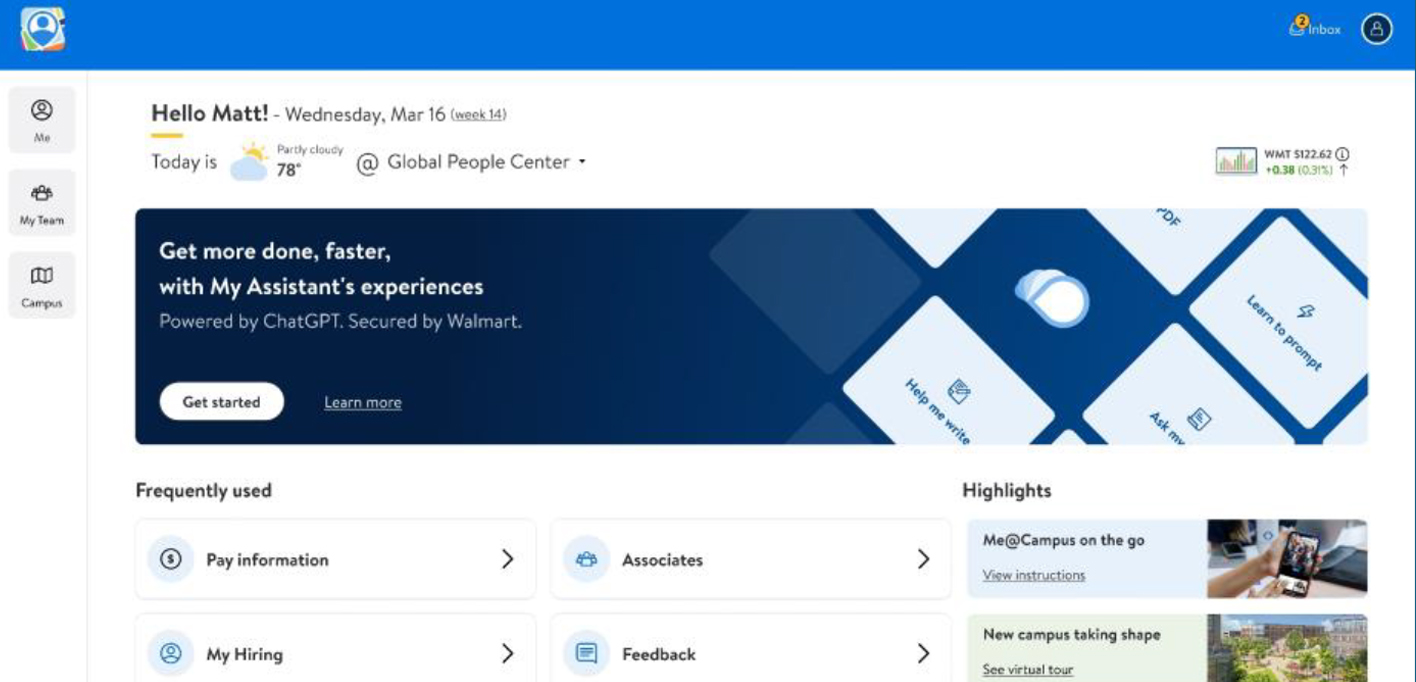The image size is (1416, 682).
Task: Go to the Me sidebar section
Action: (x=42, y=120)
